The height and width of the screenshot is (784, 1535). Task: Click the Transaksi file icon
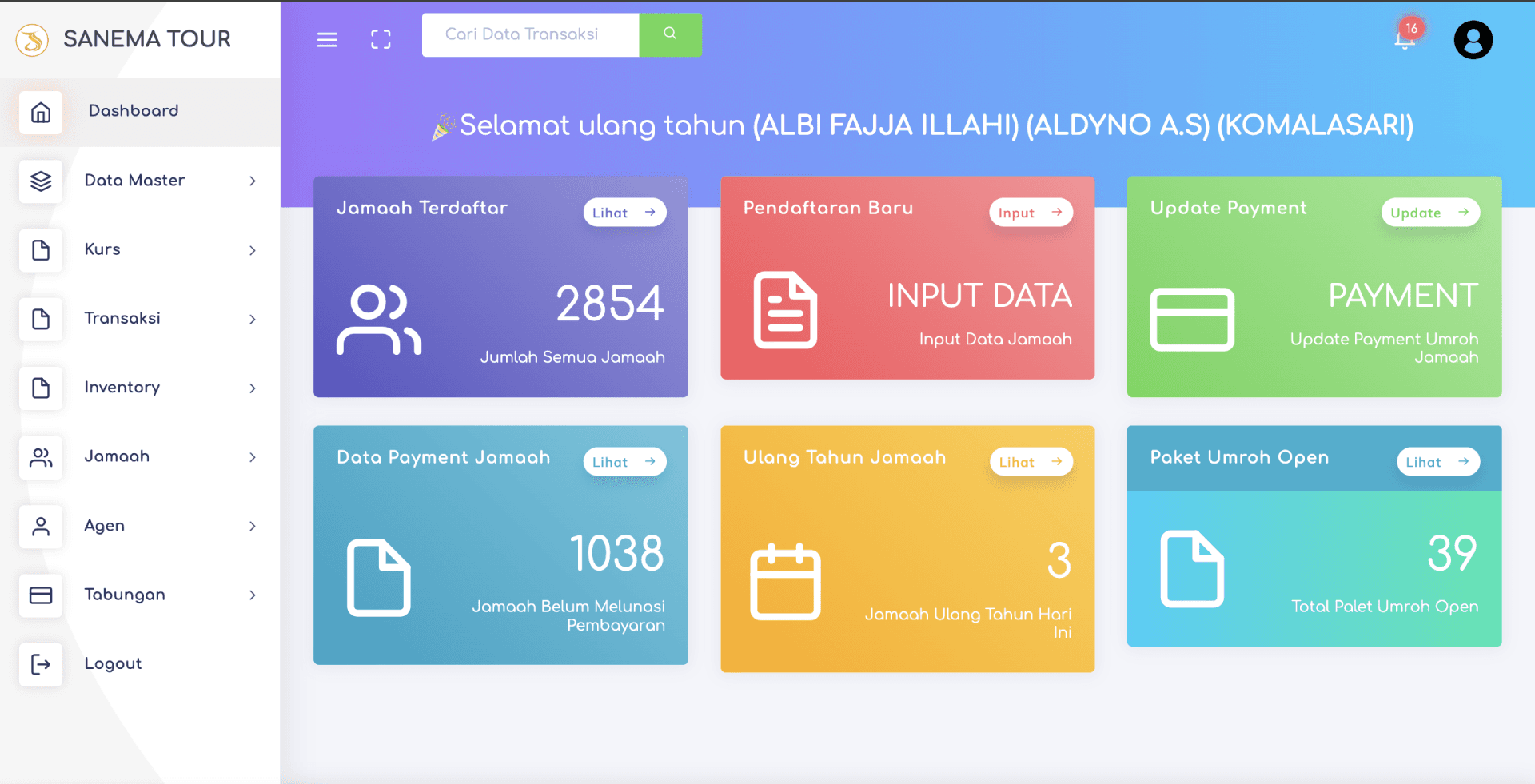(x=41, y=319)
